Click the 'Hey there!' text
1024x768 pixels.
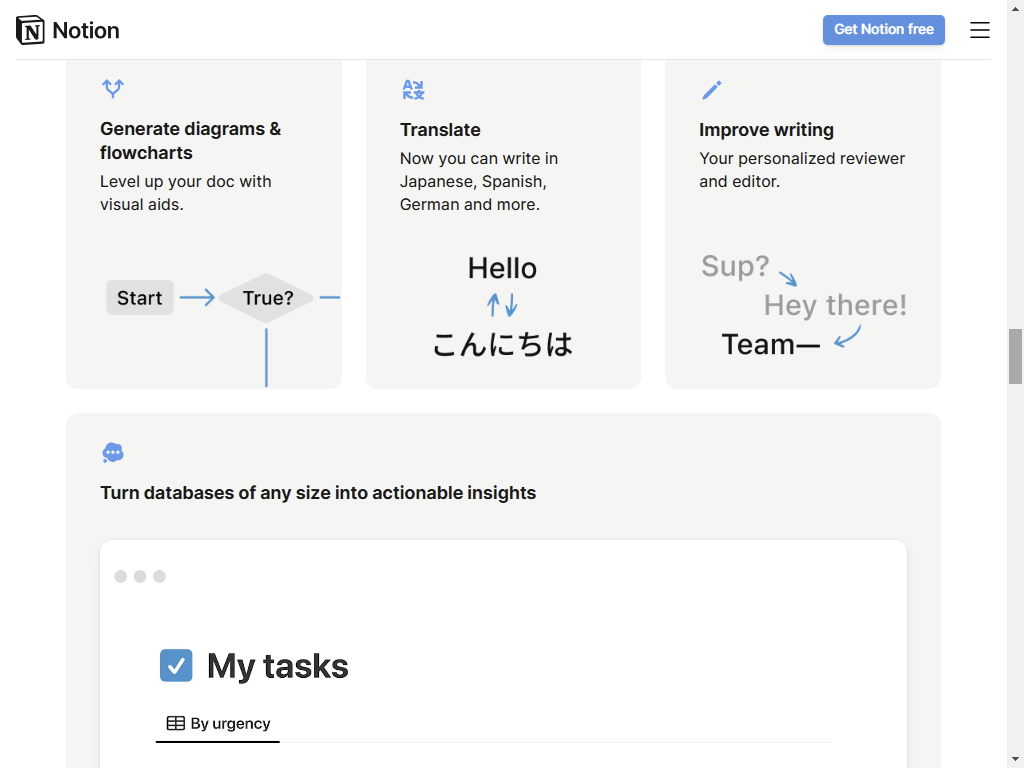click(x=835, y=305)
